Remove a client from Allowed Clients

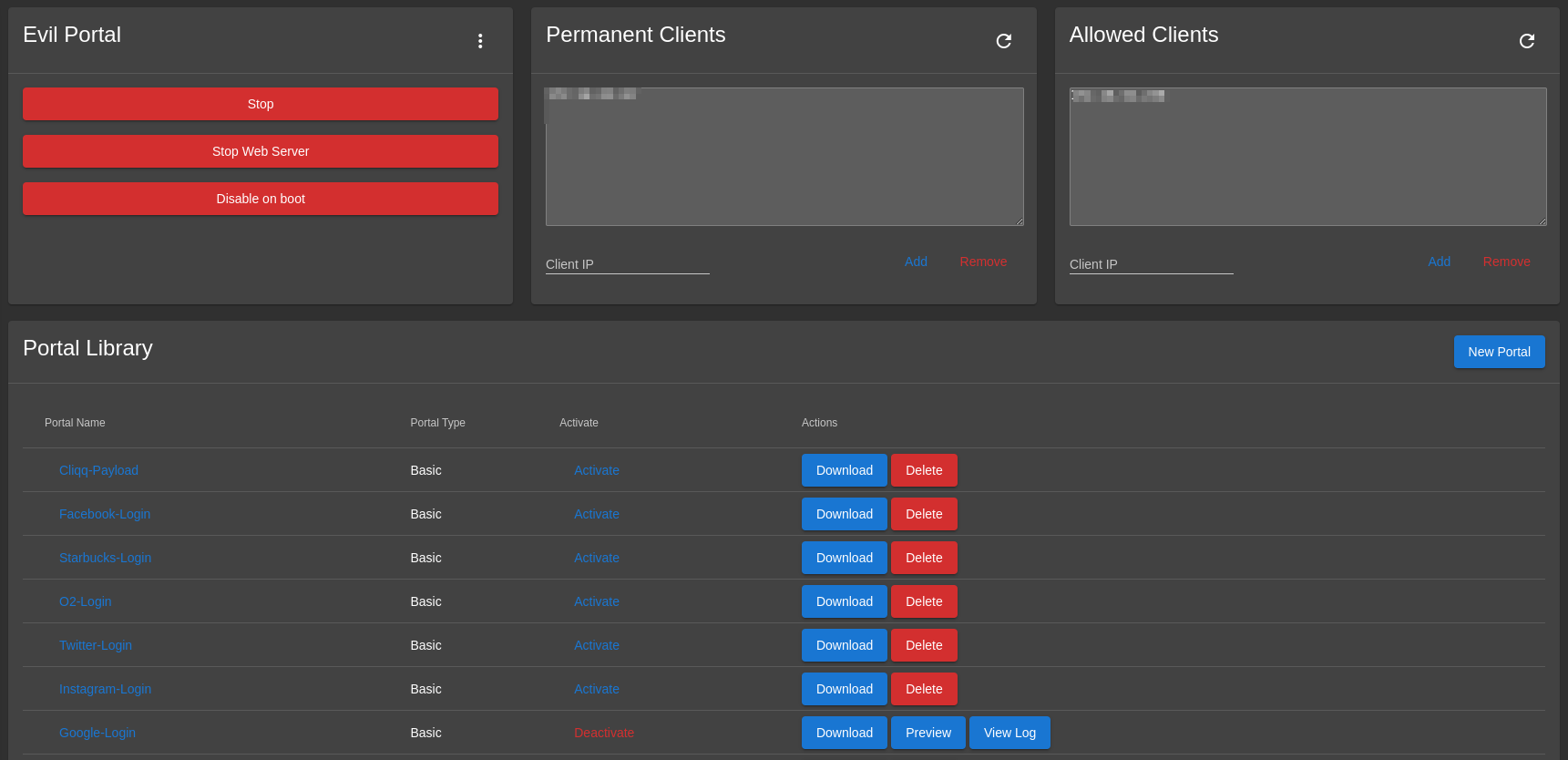point(1506,262)
